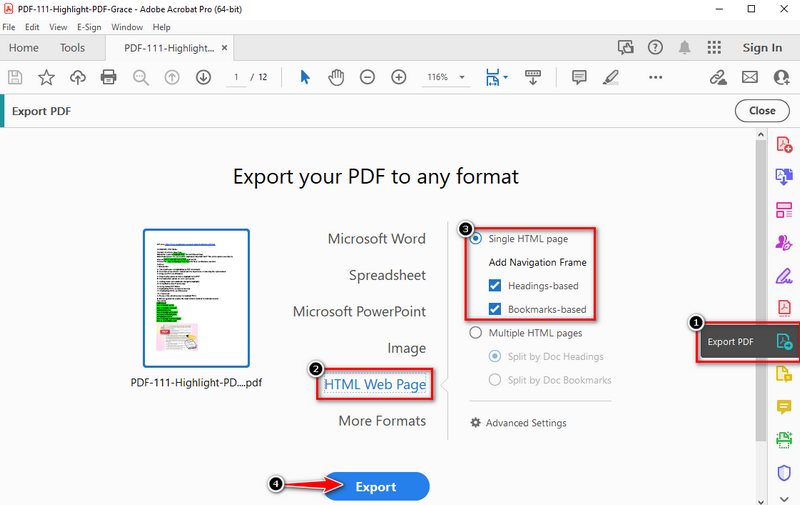This screenshot has width=800, height=505.
Task: Open more tools ellipsis menu
Action: click(x=656, y=77)
